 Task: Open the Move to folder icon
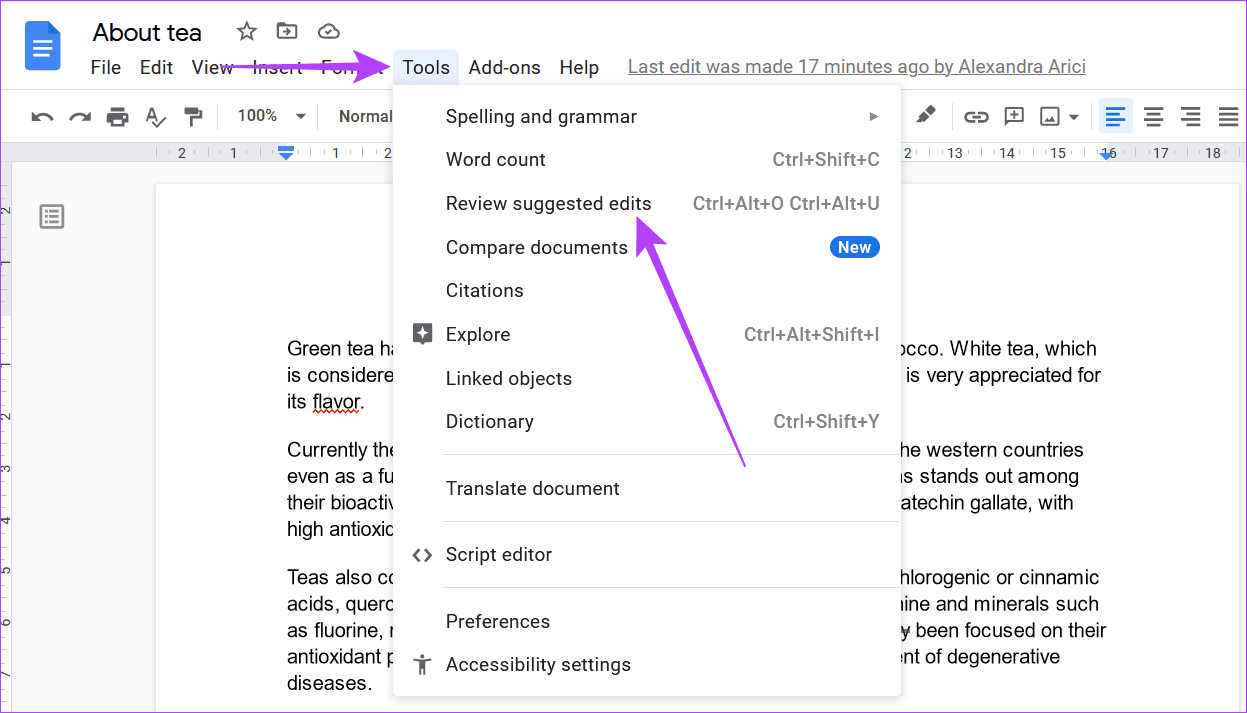pos(287,32)
